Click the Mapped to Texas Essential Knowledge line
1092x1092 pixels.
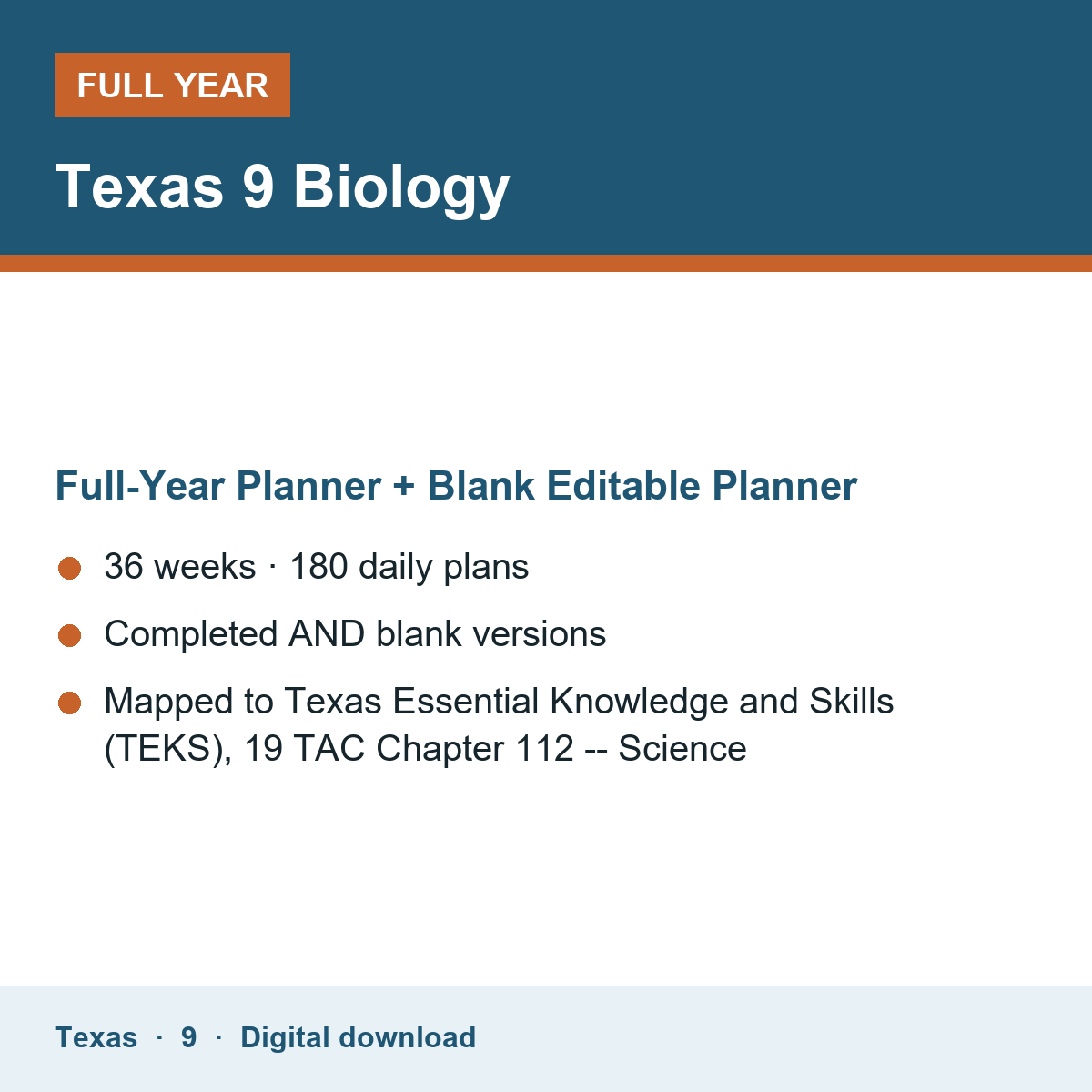[x=499, y=702]
